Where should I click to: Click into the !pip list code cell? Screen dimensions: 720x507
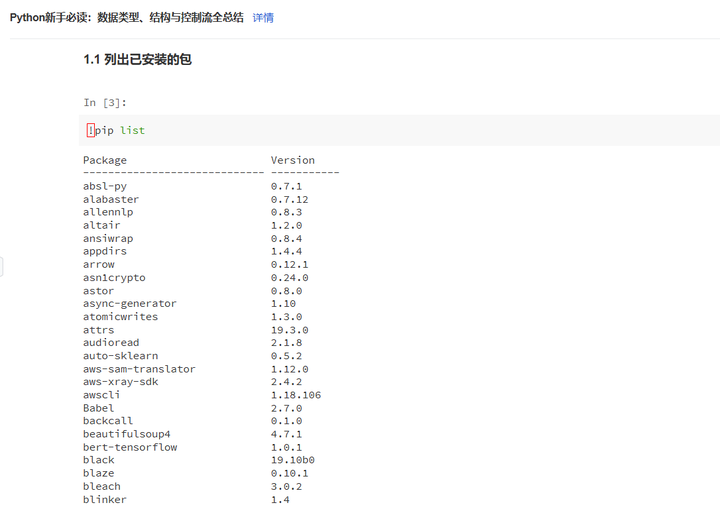[399, 130]
